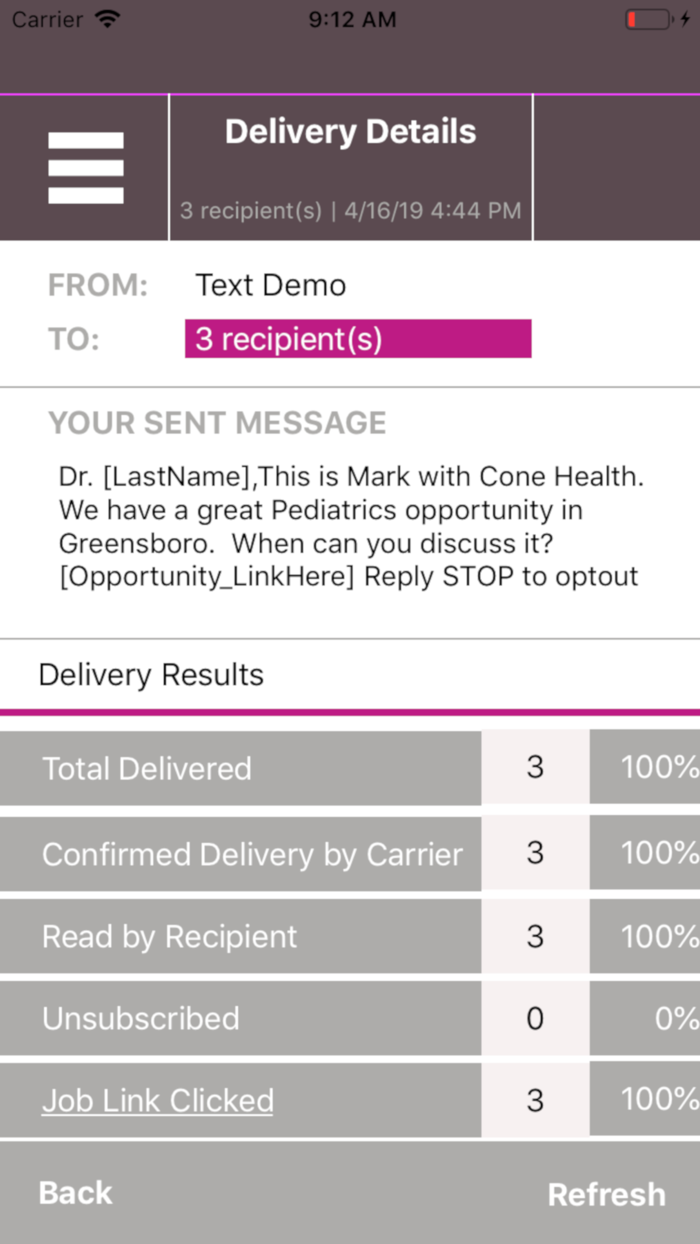Select the sent message text

coord(347,526)
